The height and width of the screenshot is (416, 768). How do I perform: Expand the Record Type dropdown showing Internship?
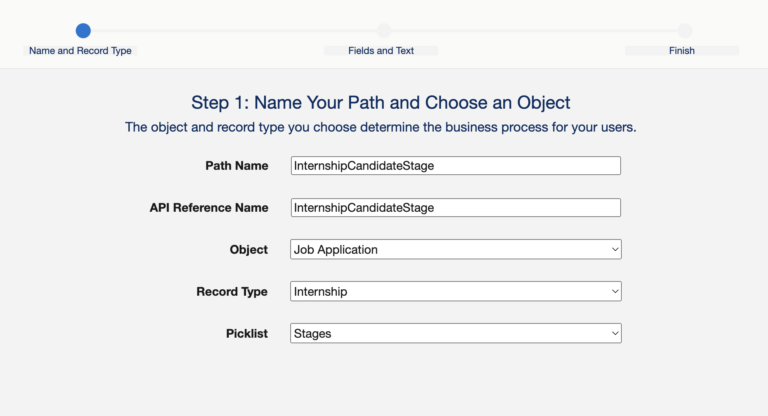455,292
